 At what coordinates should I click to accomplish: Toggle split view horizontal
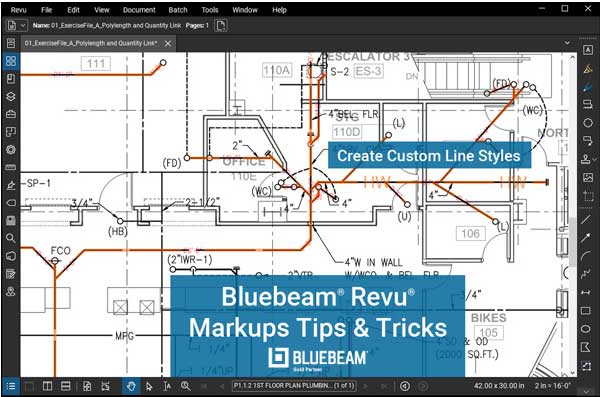pyautogui.click(x=65, y=386)
